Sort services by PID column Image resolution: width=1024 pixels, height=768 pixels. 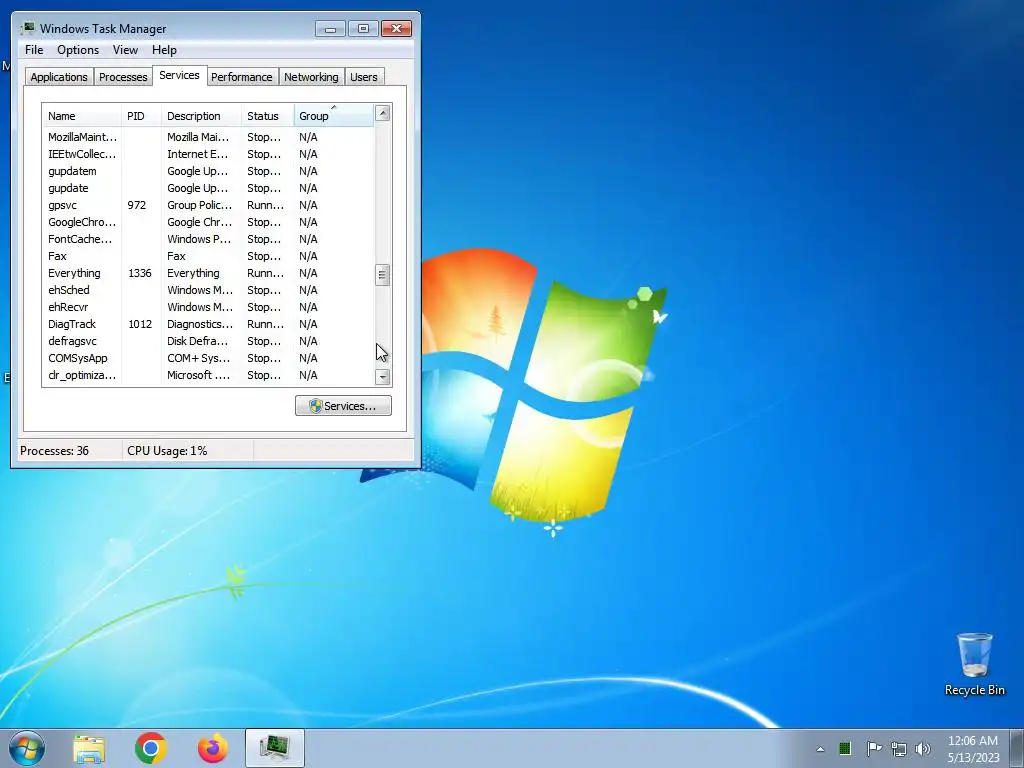[x=140, y=116]
